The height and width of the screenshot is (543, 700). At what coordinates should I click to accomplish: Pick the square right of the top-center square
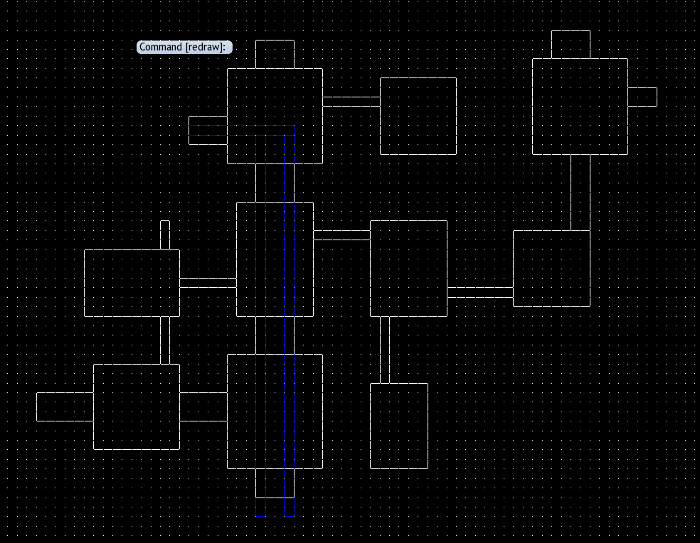(x=418, y=116)
